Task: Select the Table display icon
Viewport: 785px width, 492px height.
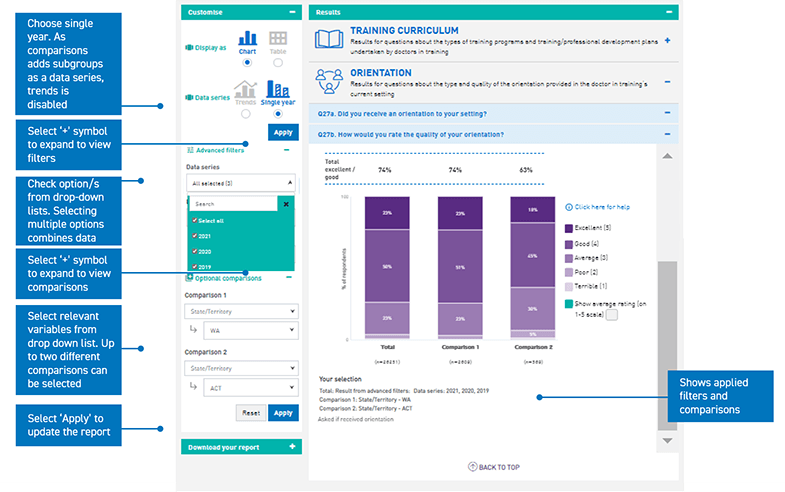Action: click(x=278, y=38)
